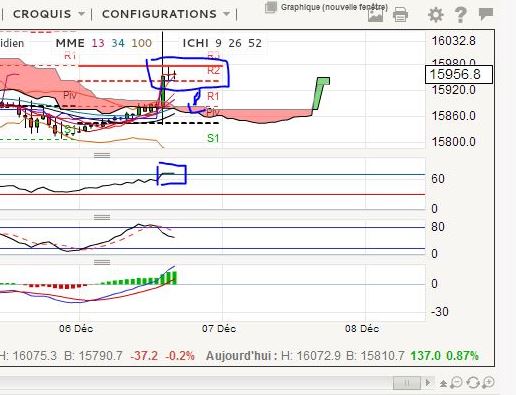Open comments speech bubble icon

coord(486,14)
